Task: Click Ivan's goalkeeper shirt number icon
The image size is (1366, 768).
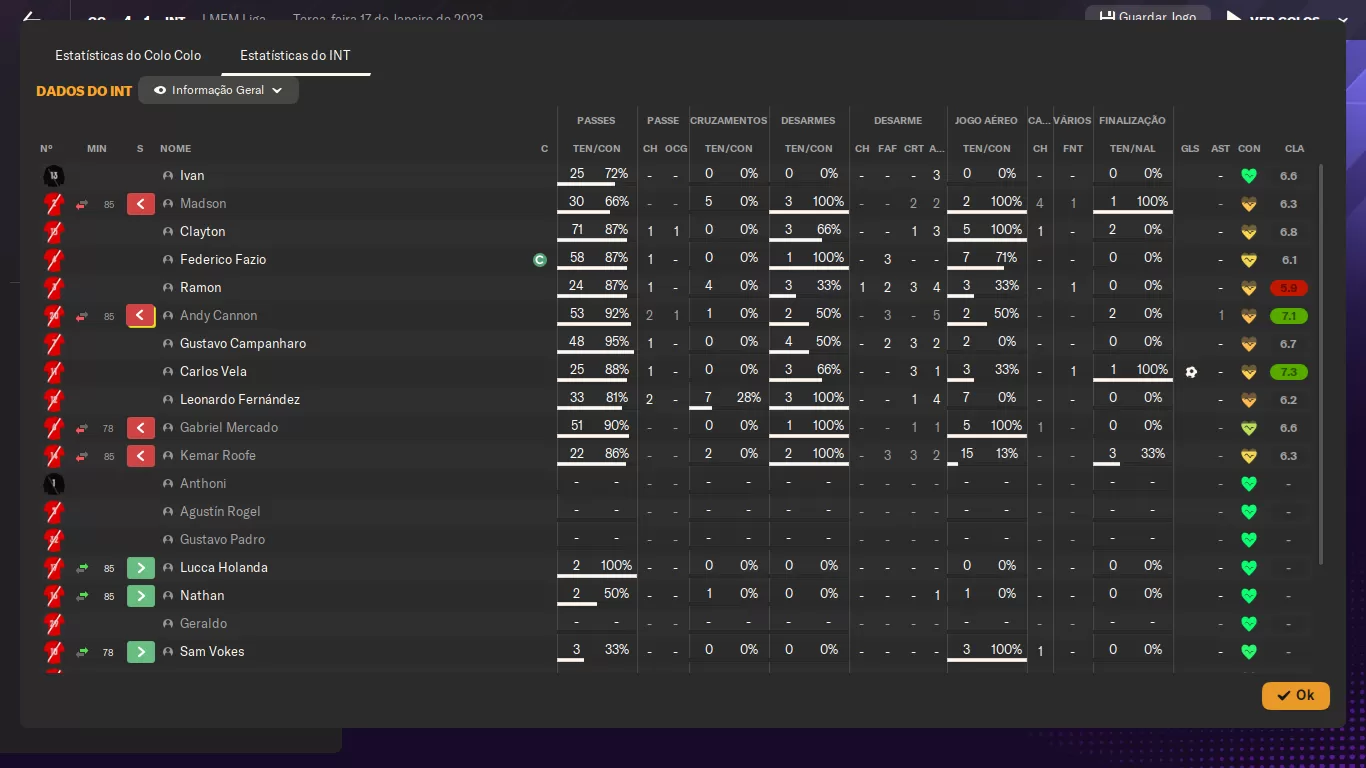Action: 54,176
